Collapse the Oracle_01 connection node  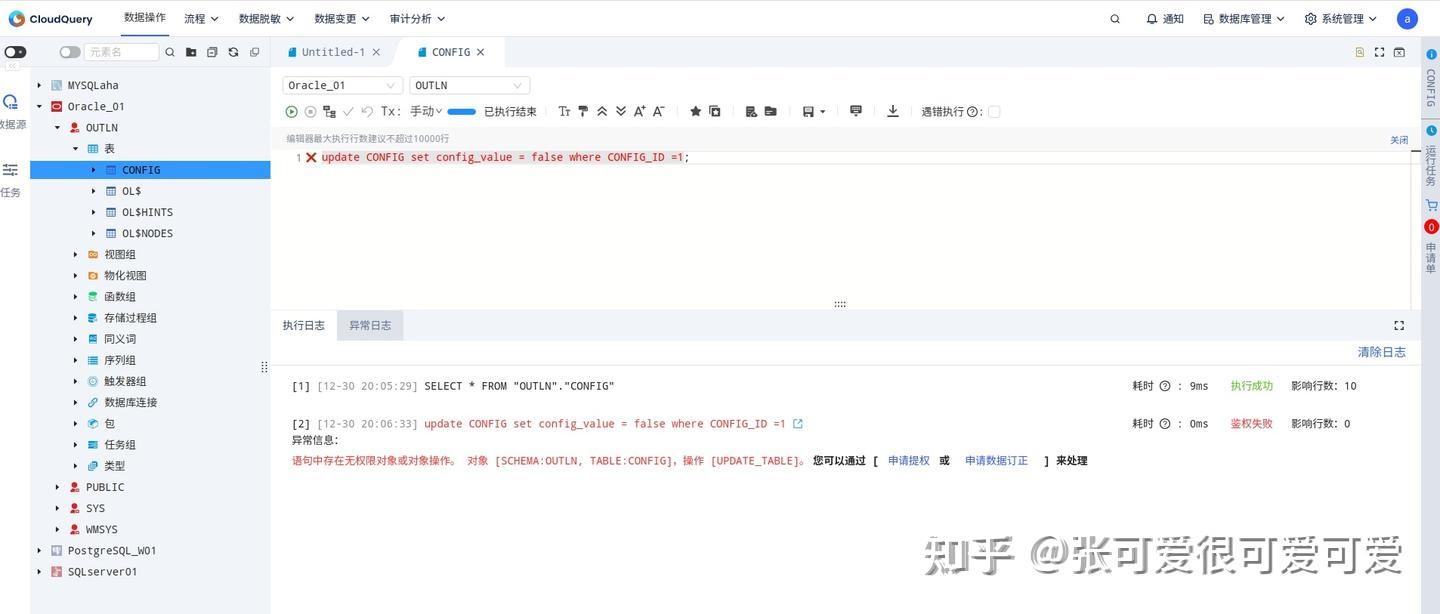click(38, 104)
